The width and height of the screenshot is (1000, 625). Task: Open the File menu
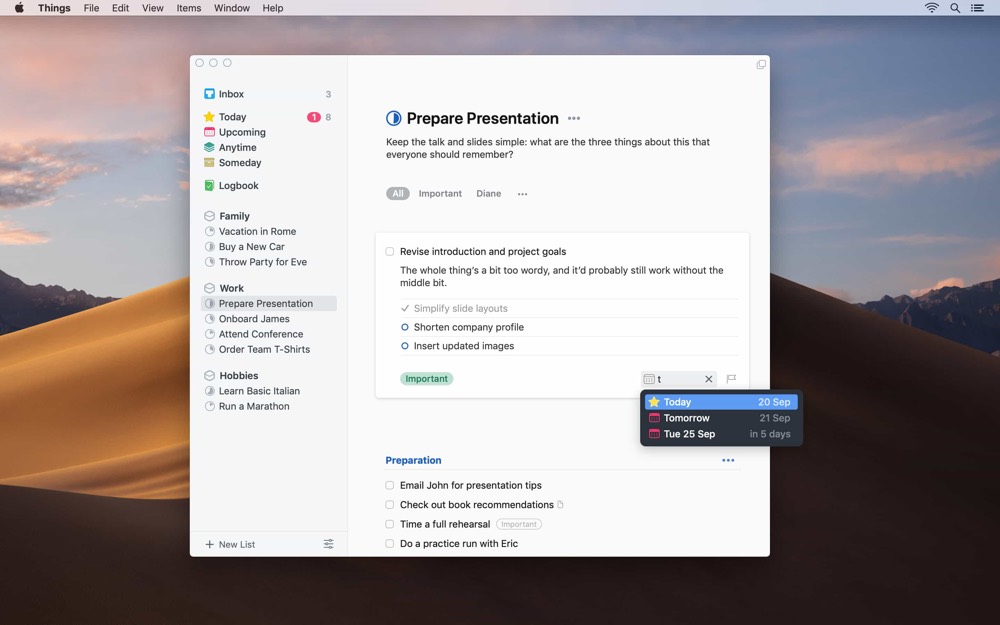pyautogui.click(x=91, y=8)
